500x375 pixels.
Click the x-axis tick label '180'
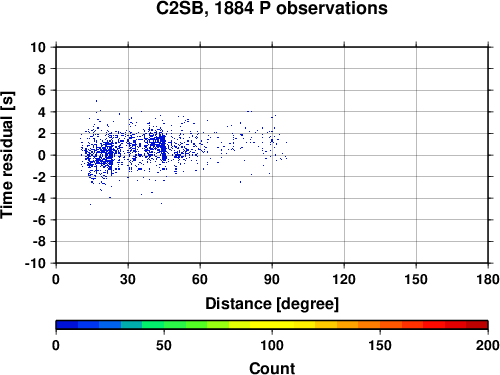(488, 279)
